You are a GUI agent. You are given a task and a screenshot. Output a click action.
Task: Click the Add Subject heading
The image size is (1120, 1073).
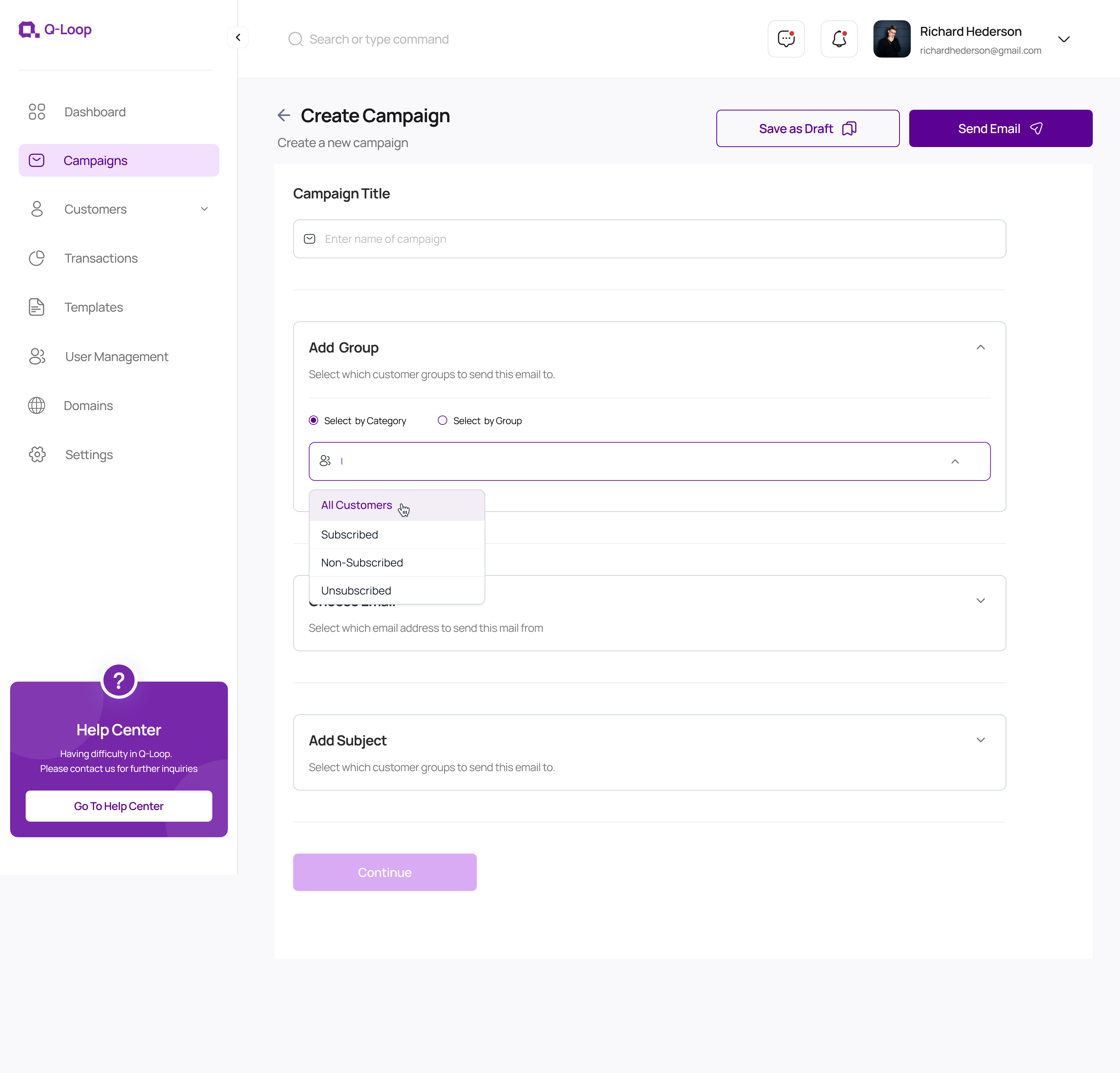pos(347,740)
